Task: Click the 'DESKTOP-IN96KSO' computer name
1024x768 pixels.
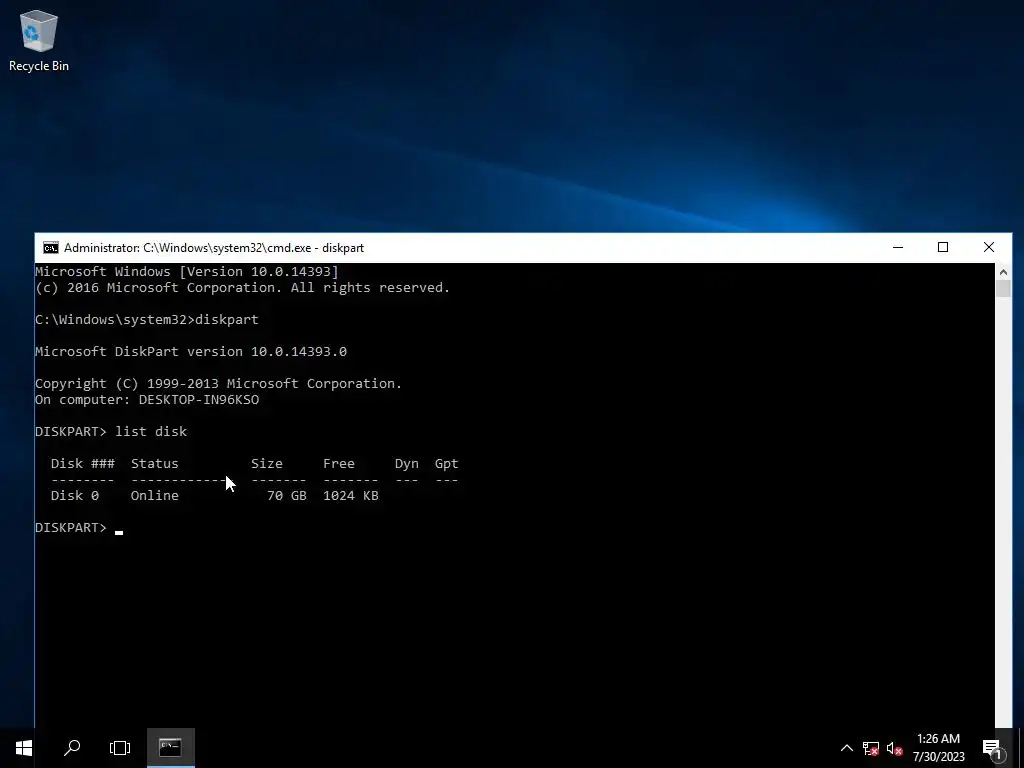Action: [199, 400]
